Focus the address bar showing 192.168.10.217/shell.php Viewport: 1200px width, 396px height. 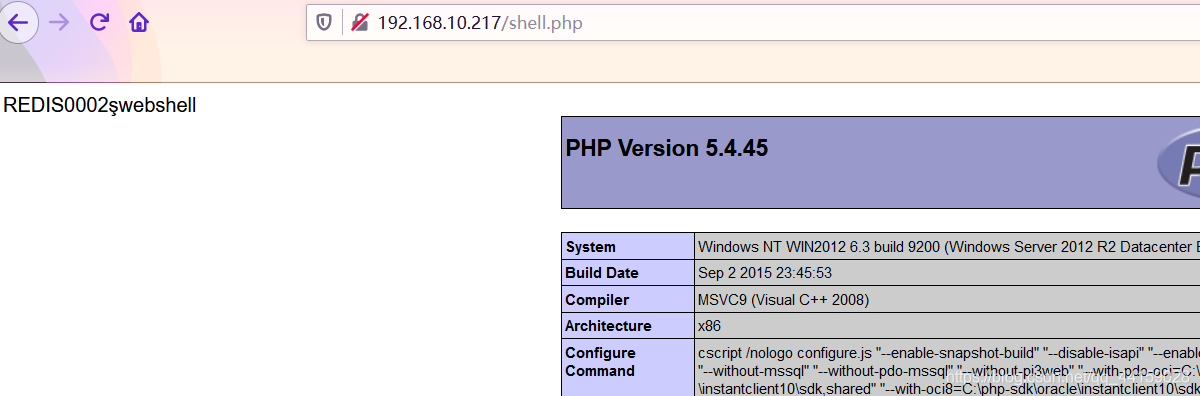[x=752, y=22]
